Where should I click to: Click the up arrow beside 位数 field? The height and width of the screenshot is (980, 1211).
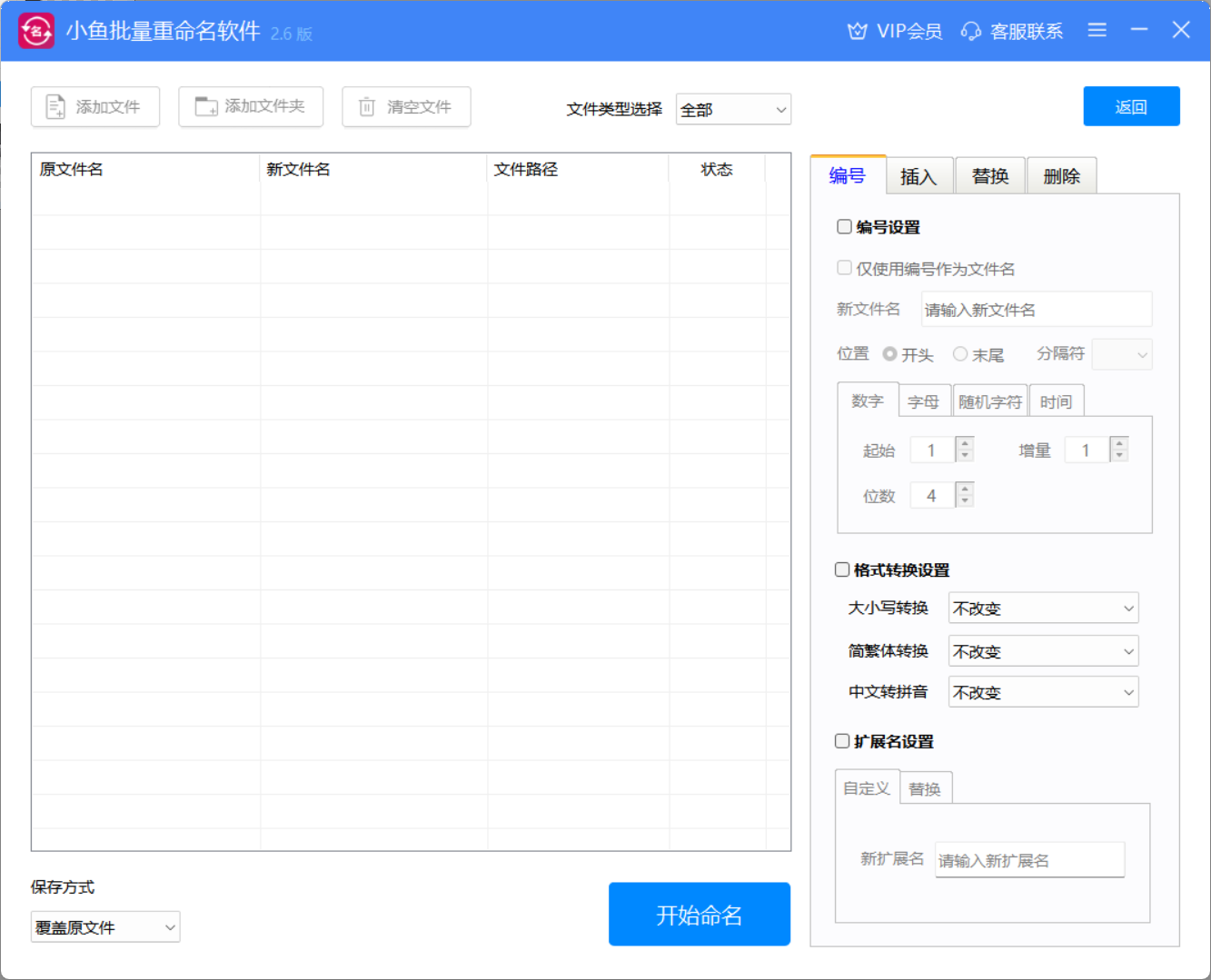tap(965, 489)
